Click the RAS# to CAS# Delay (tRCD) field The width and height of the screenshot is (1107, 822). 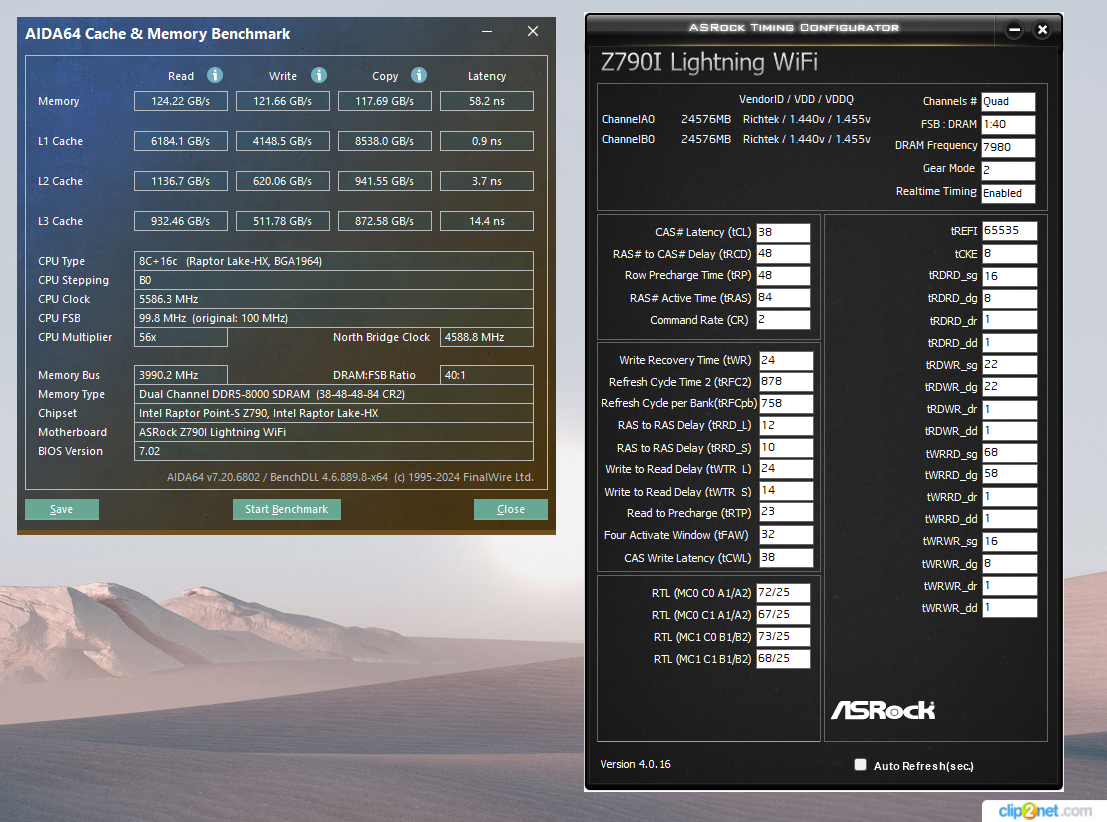coord(783,254)
